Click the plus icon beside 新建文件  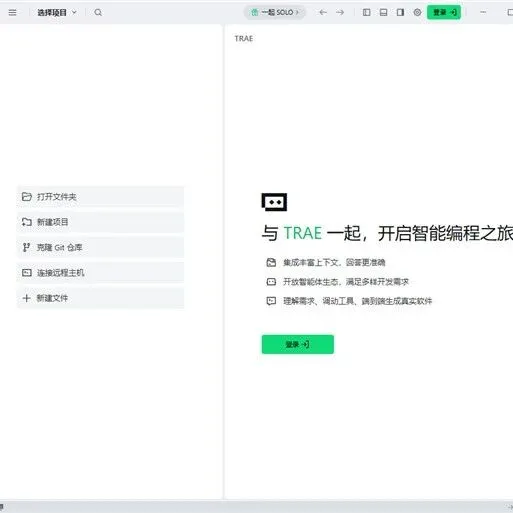26,298
